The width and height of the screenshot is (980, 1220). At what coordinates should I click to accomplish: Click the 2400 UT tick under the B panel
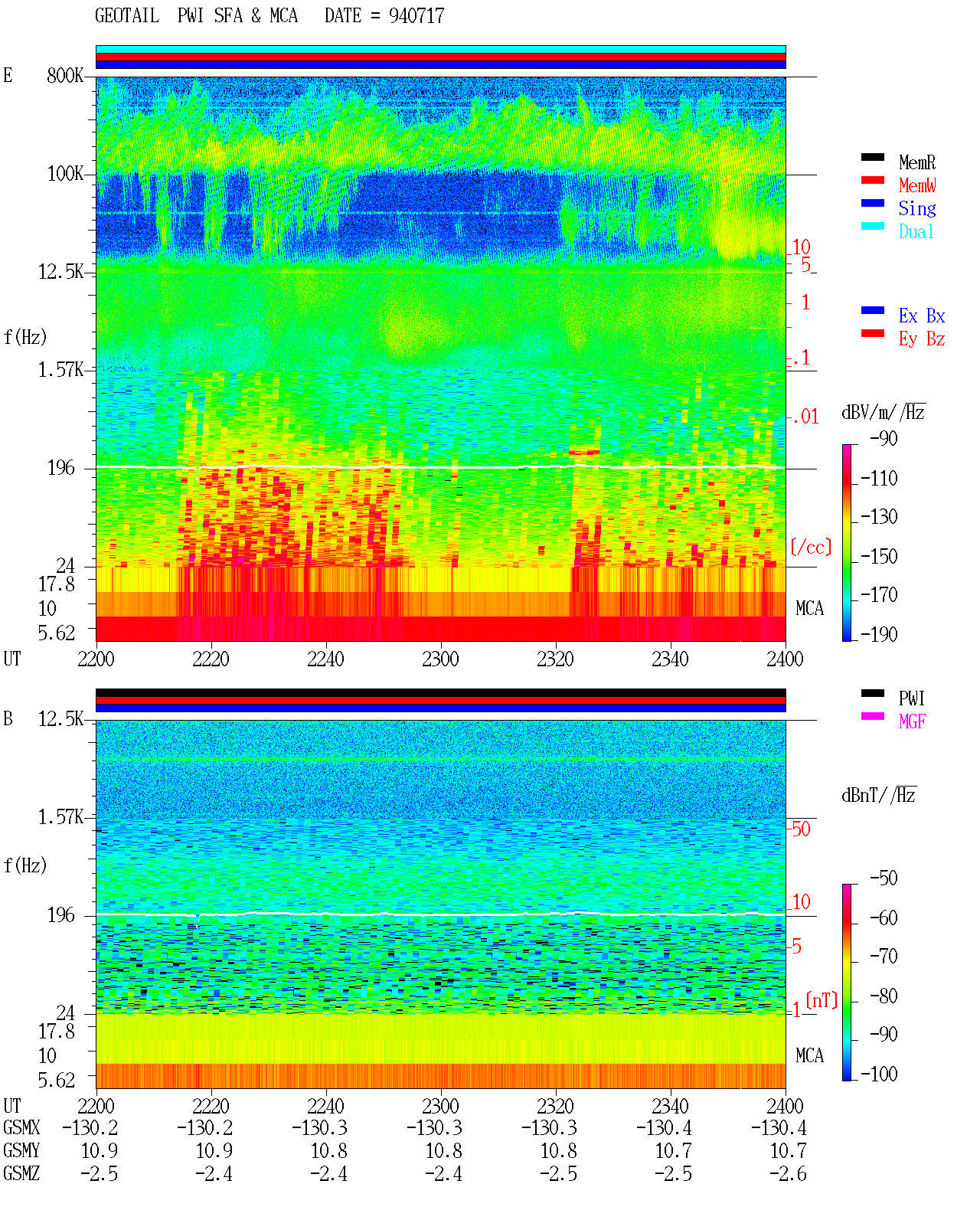[x=785, y=1107]
